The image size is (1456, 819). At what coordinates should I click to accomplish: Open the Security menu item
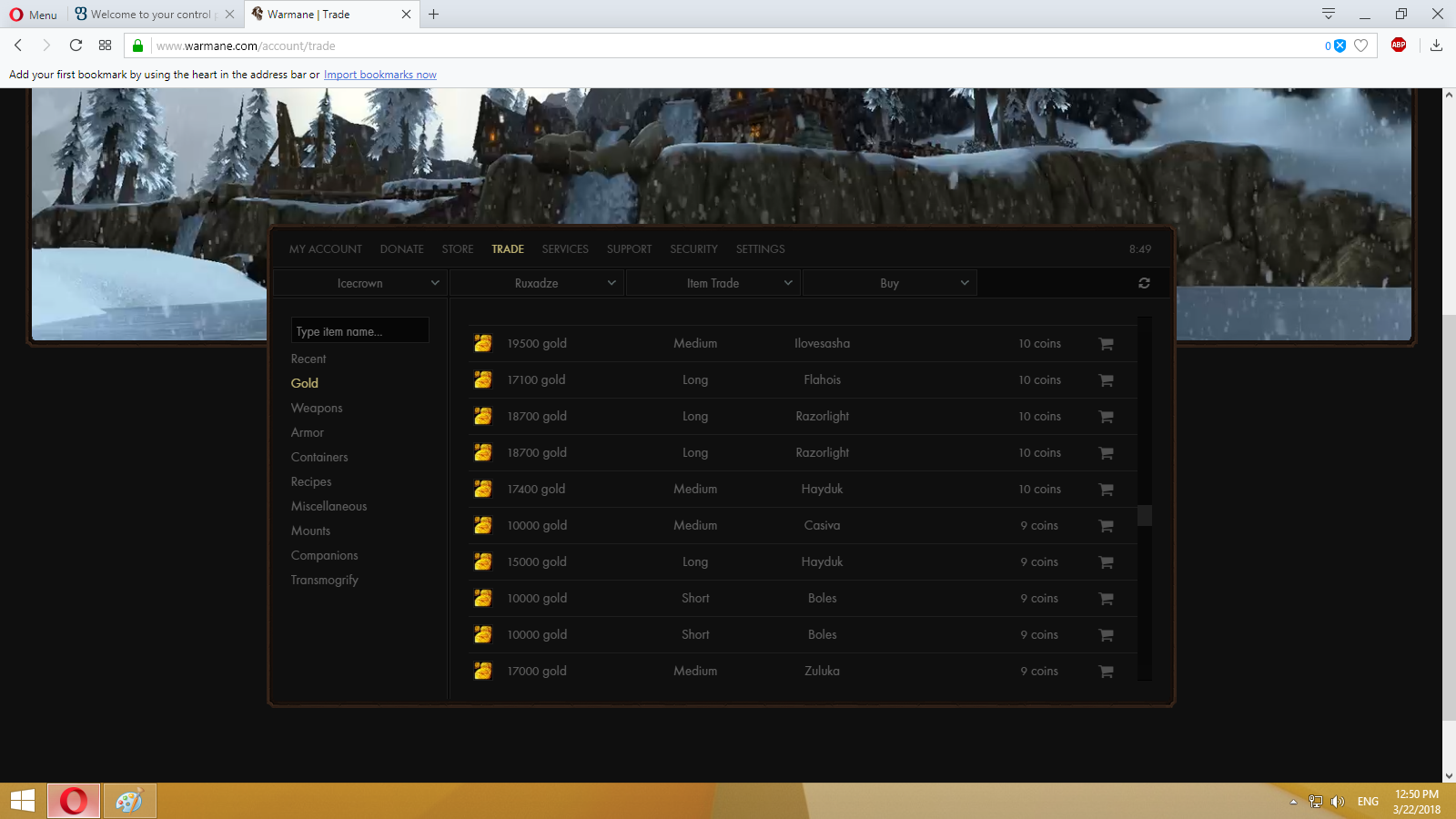(x=693, y=249)
